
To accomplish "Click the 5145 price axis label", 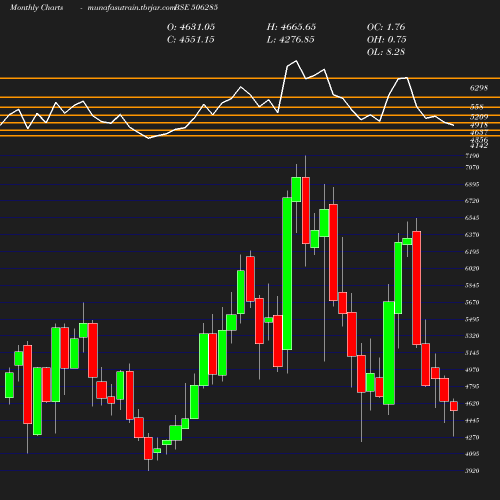I will [472, 353].
